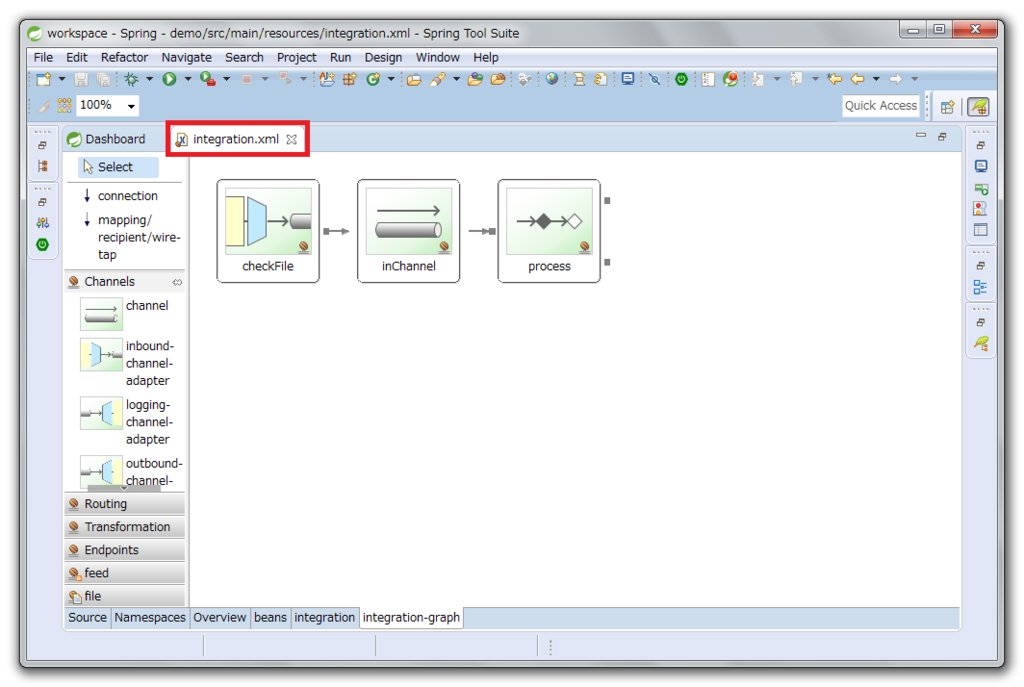Click the Debug bug icon
Viewport: 1024px width, 687px height.
[131, 79]
